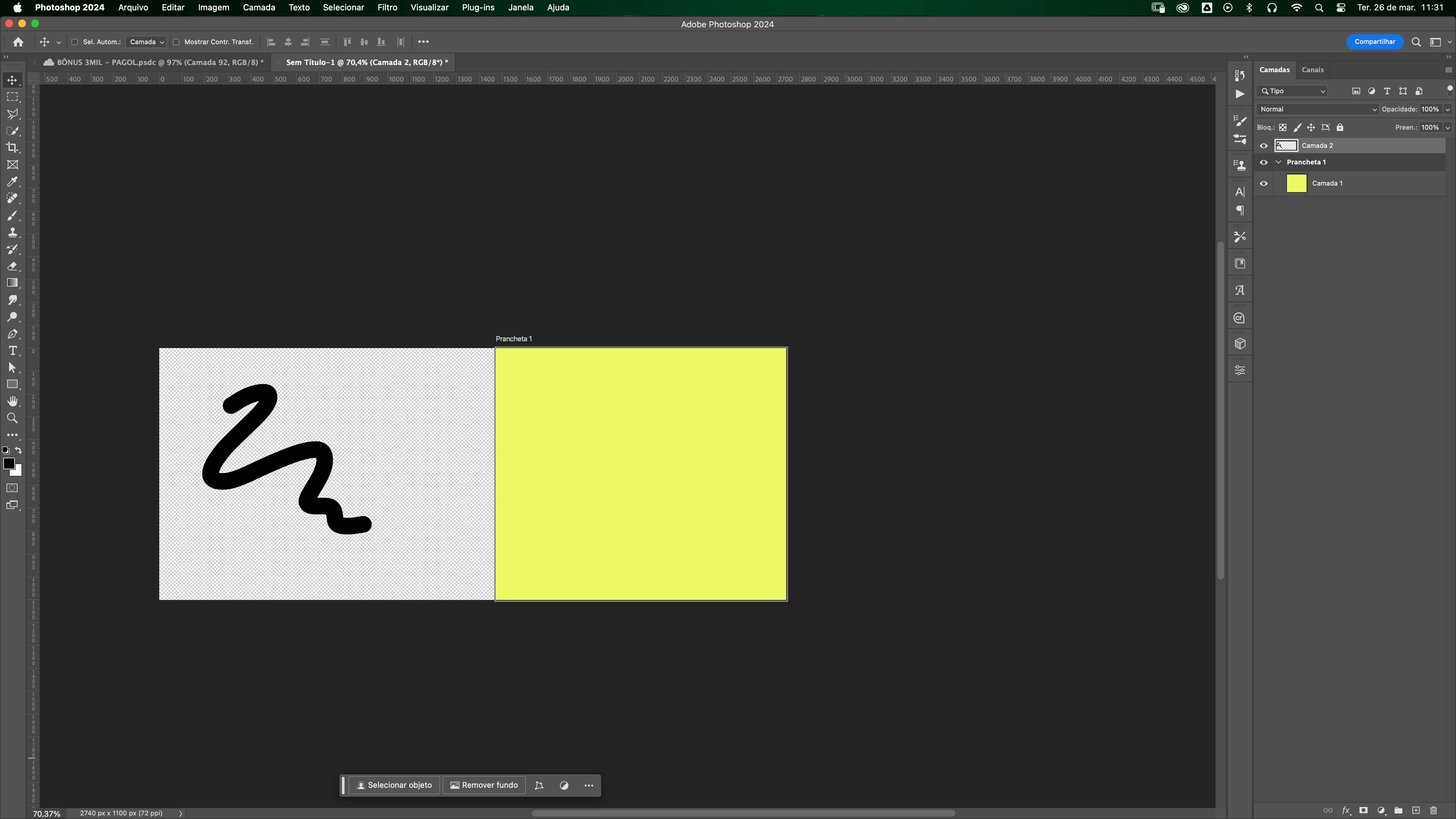
Task: Select the Horizontal Type tool
Action: click(x=12, y=351)
